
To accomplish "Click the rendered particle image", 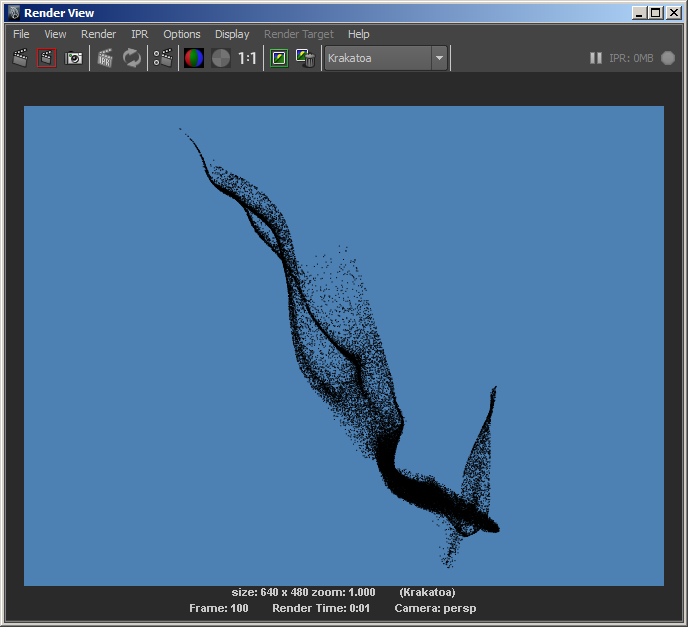I will point(344,345).
